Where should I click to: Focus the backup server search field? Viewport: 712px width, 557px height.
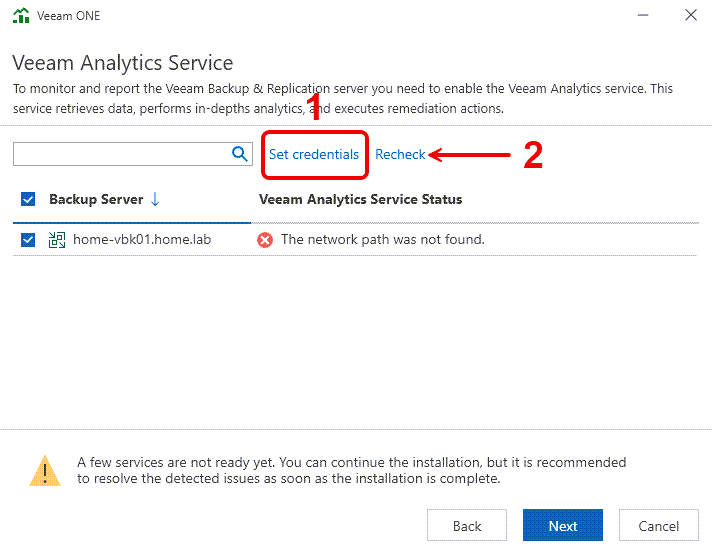120,154
